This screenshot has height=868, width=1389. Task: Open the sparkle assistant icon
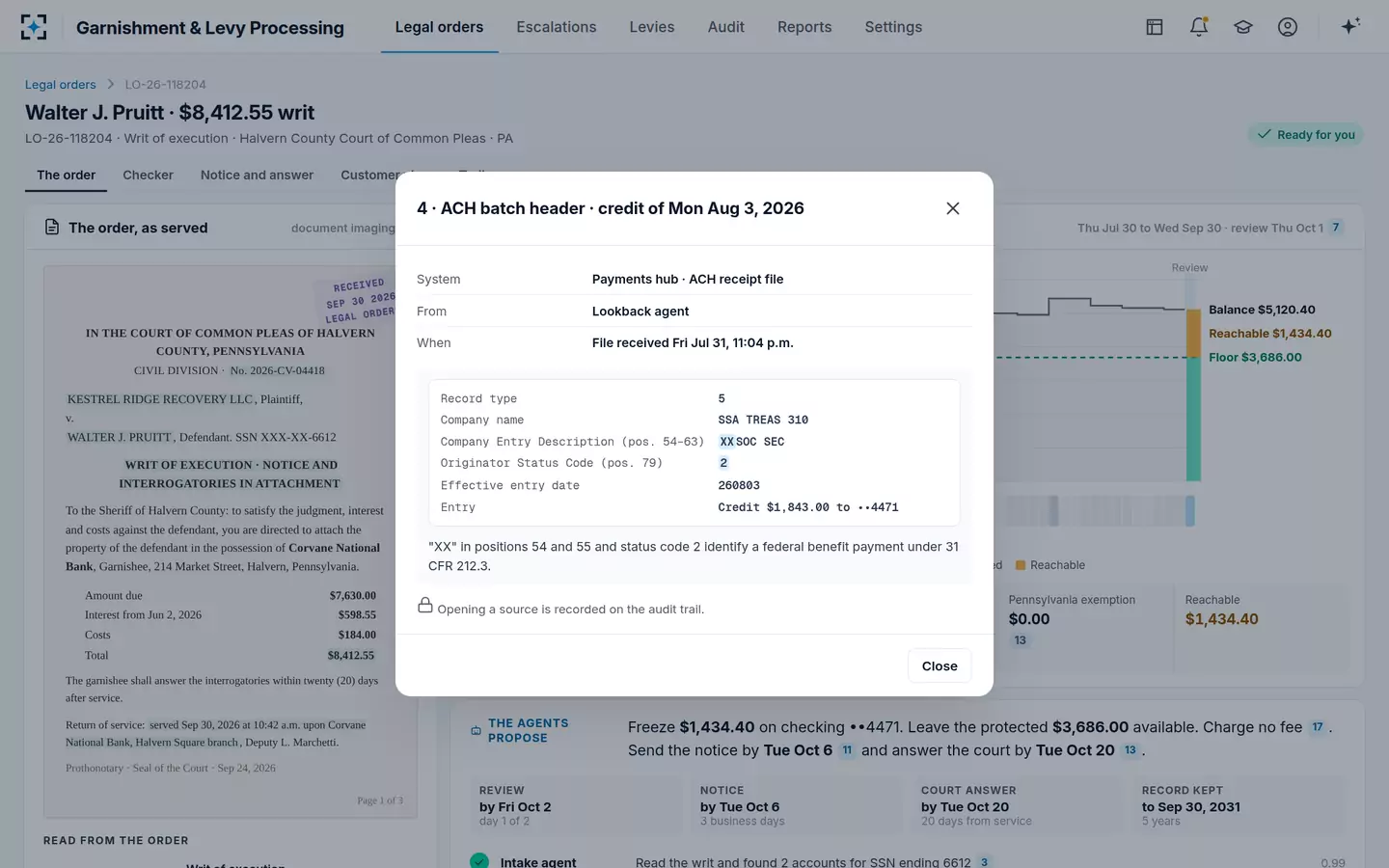tap(1350, 26)
